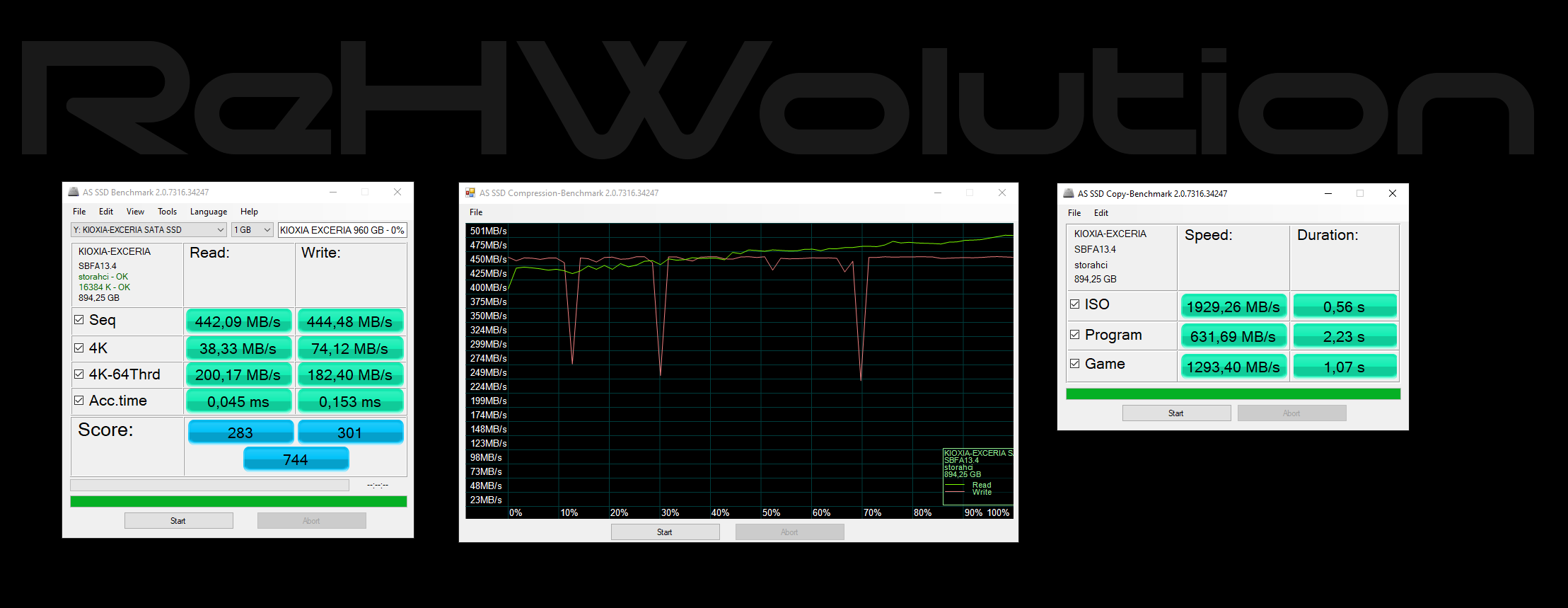Viewport: 1568px width, 608px height.
Task: Click 4K read result 38,33 MB/s
Action: pos(238,348)
